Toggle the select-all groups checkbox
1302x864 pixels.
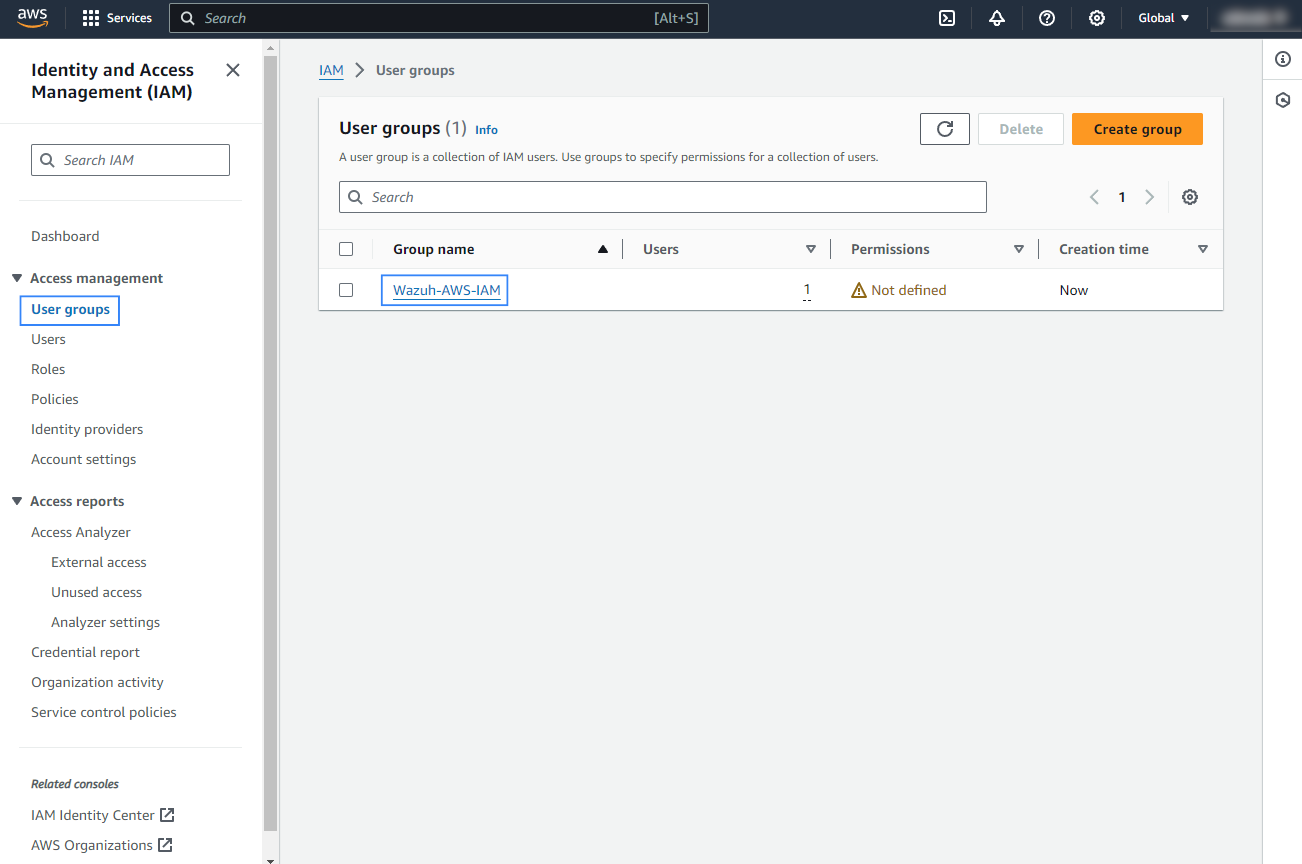(346, 249)
